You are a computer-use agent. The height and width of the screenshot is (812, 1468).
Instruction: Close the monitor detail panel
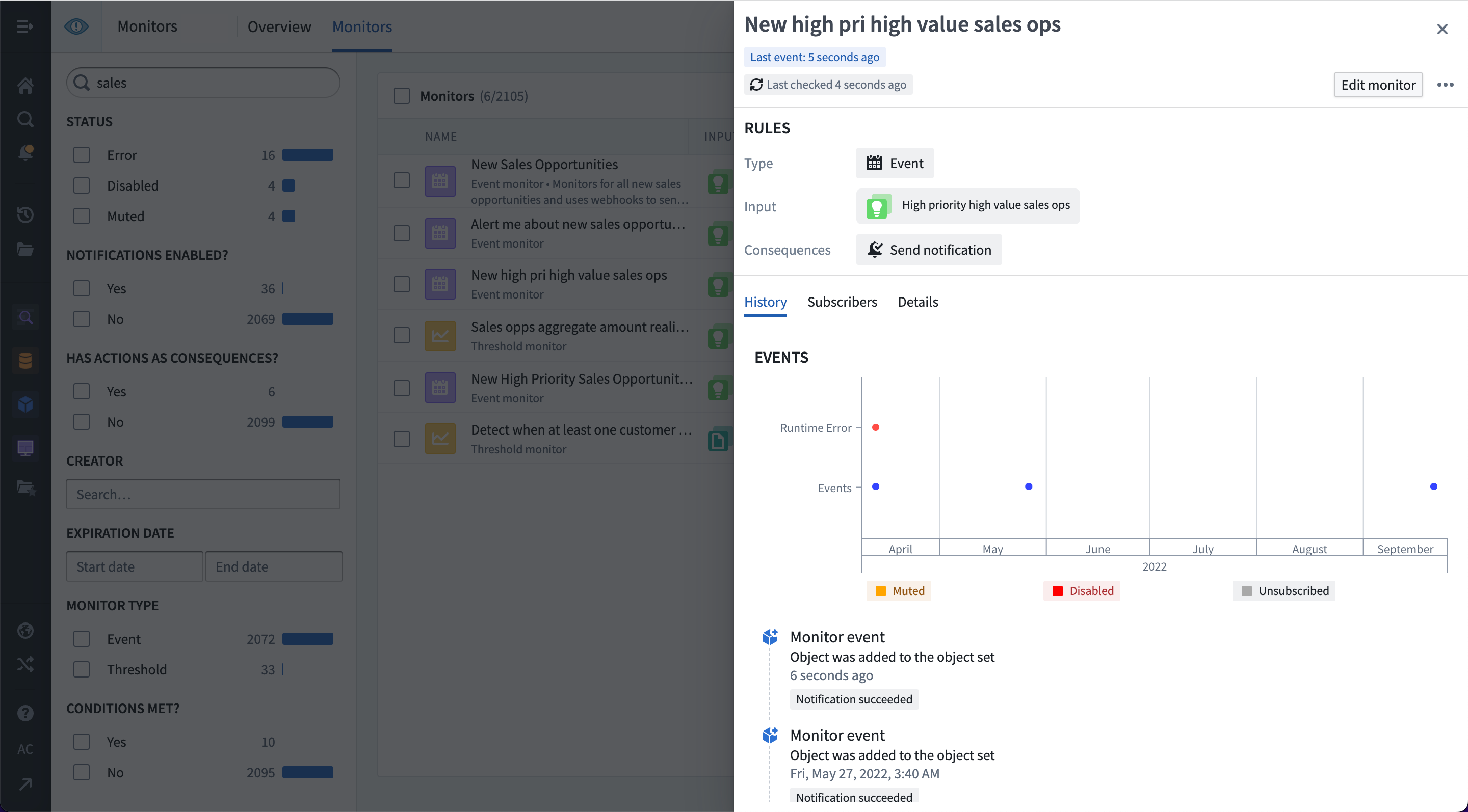[1442, 28]
